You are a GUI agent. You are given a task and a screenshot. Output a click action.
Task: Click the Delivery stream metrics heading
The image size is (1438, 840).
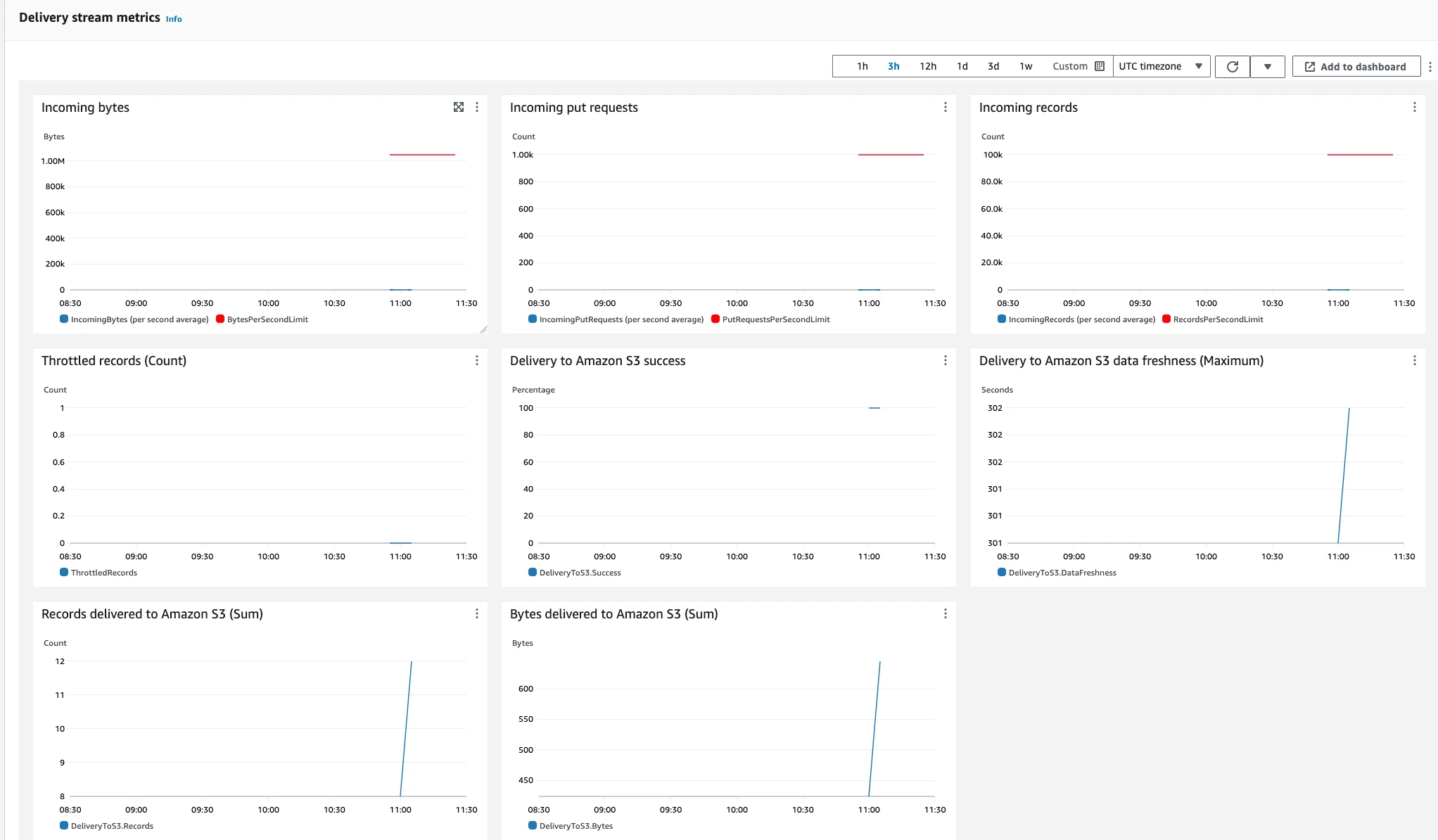pos(89,18)
